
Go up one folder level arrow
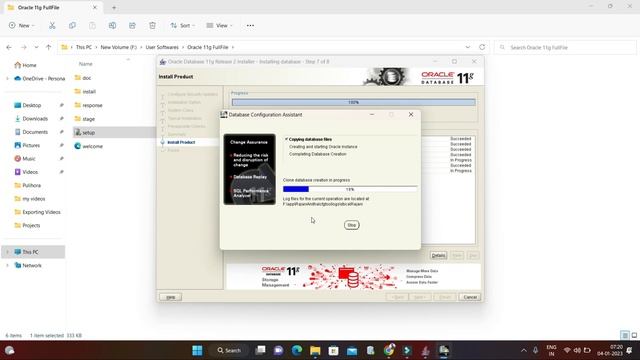point(49,47)
